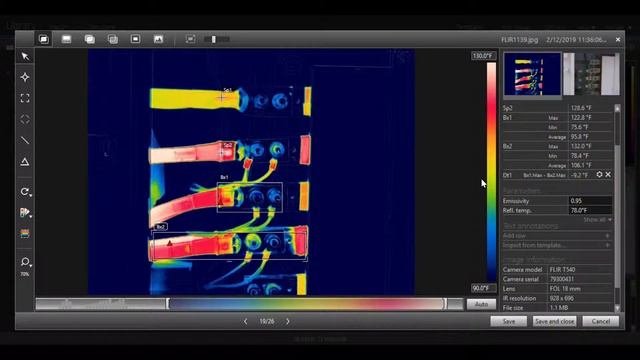Switch to plain Thermal image mode

(67, 39)
